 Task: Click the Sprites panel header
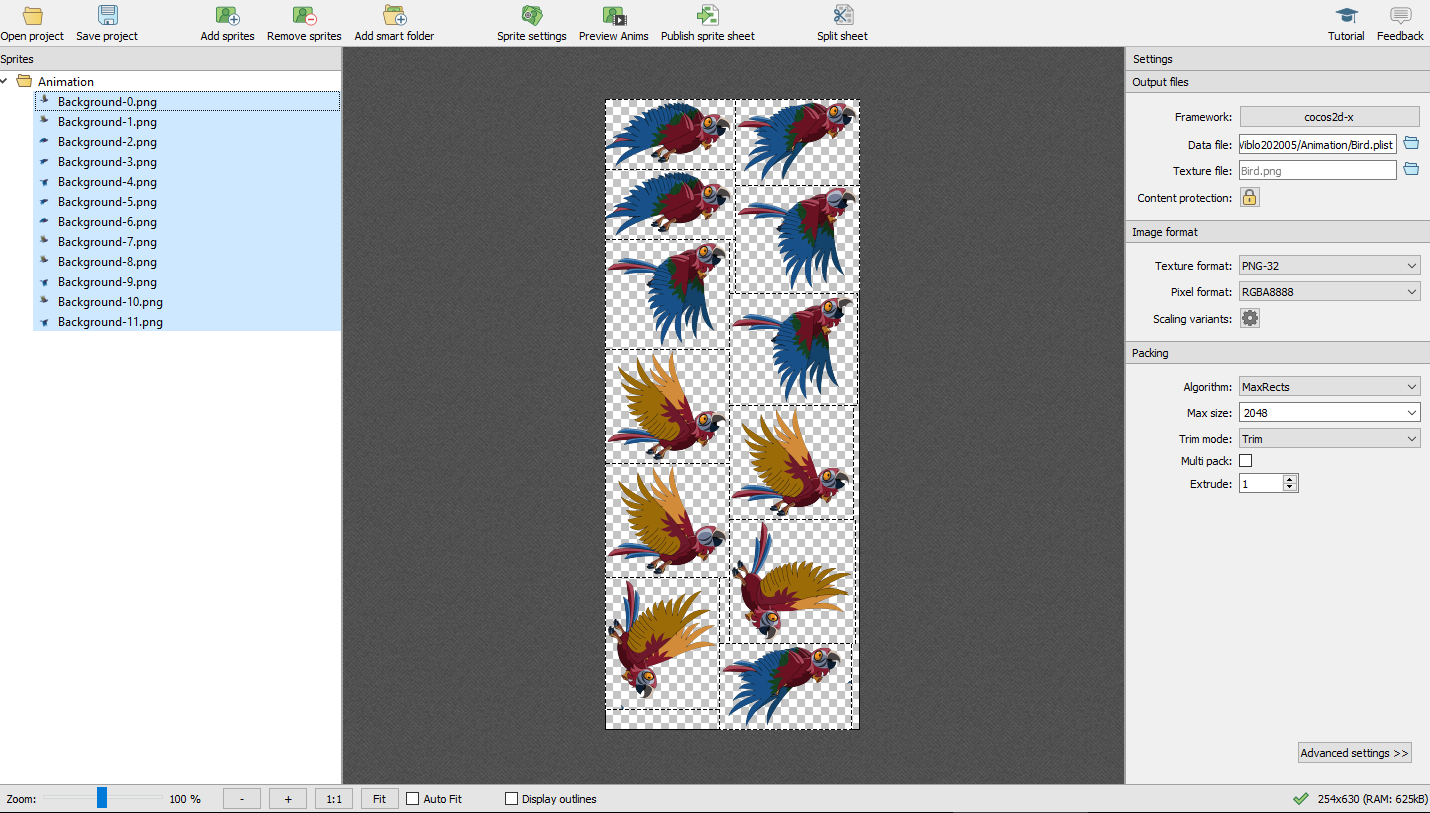pos(171,59)
